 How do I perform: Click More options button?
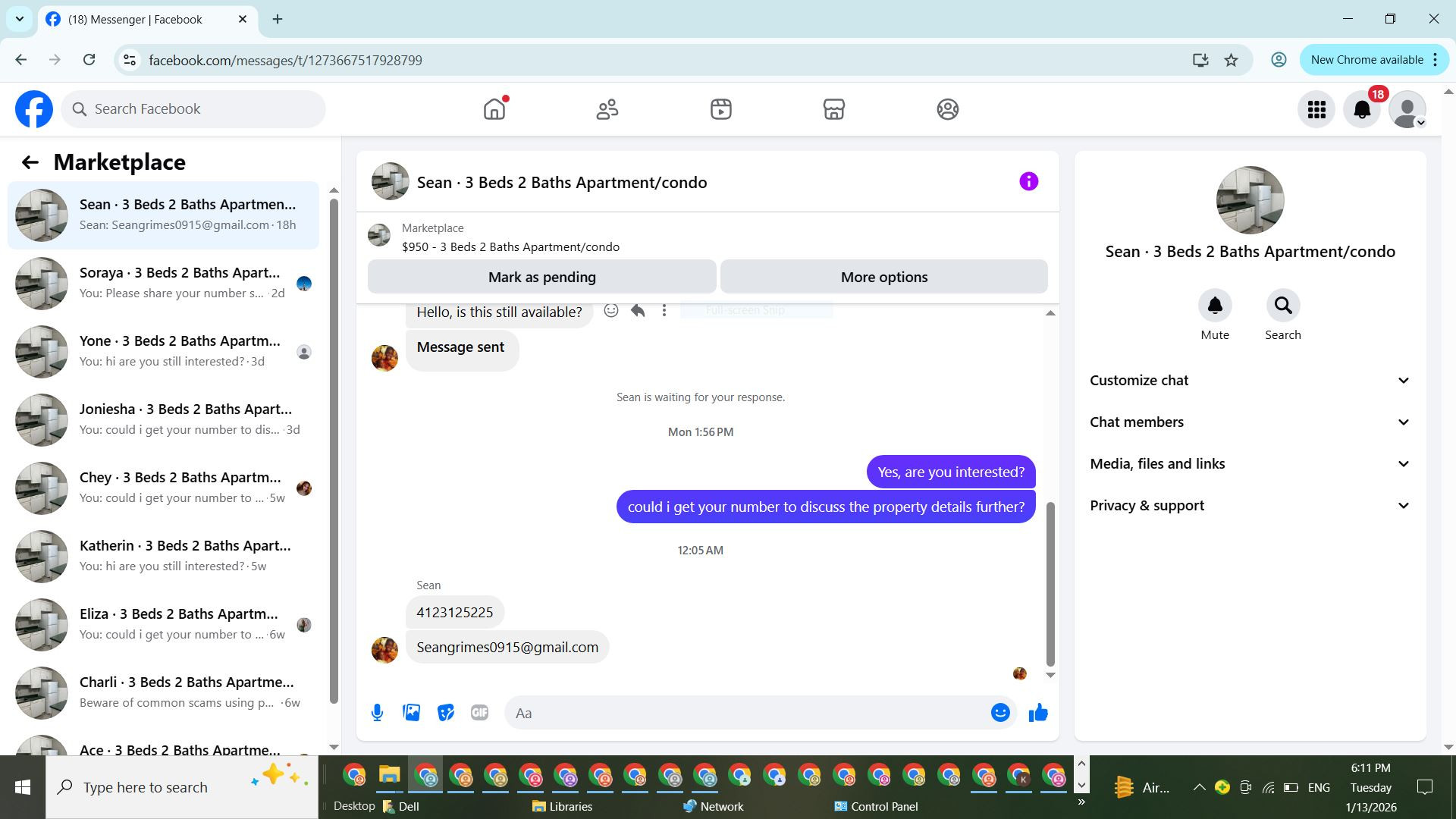(x=883, y=278)
